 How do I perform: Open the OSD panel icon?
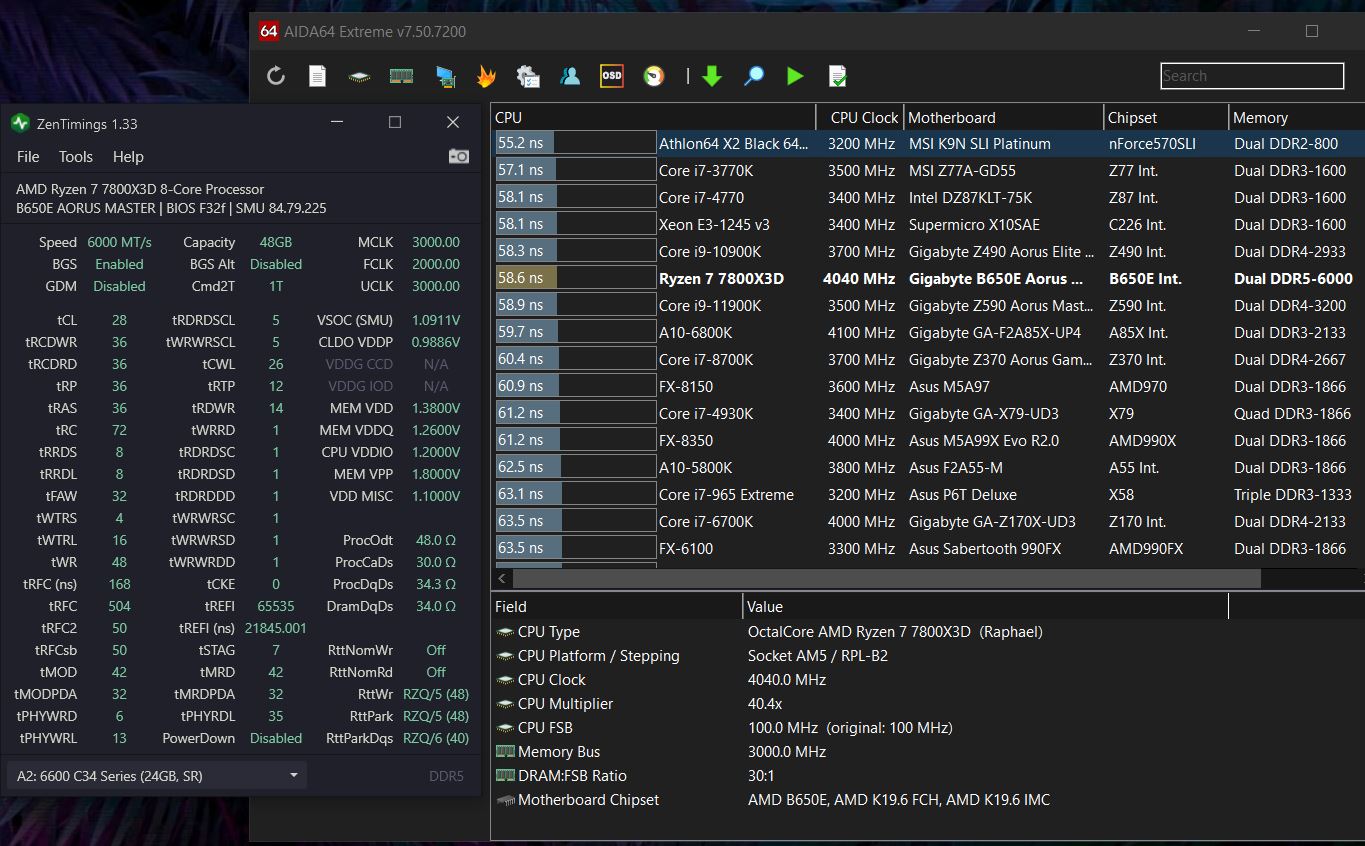point(611,76)
